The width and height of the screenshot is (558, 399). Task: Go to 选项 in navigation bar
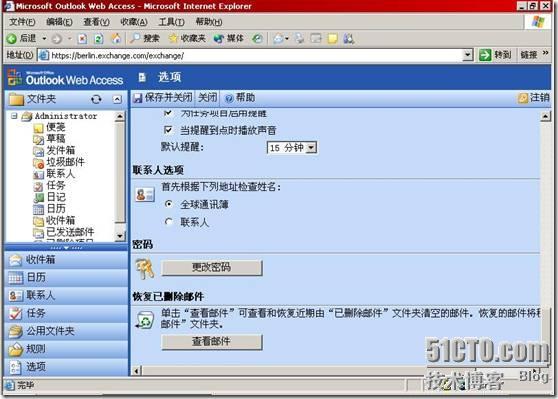(x=67, y=367)
